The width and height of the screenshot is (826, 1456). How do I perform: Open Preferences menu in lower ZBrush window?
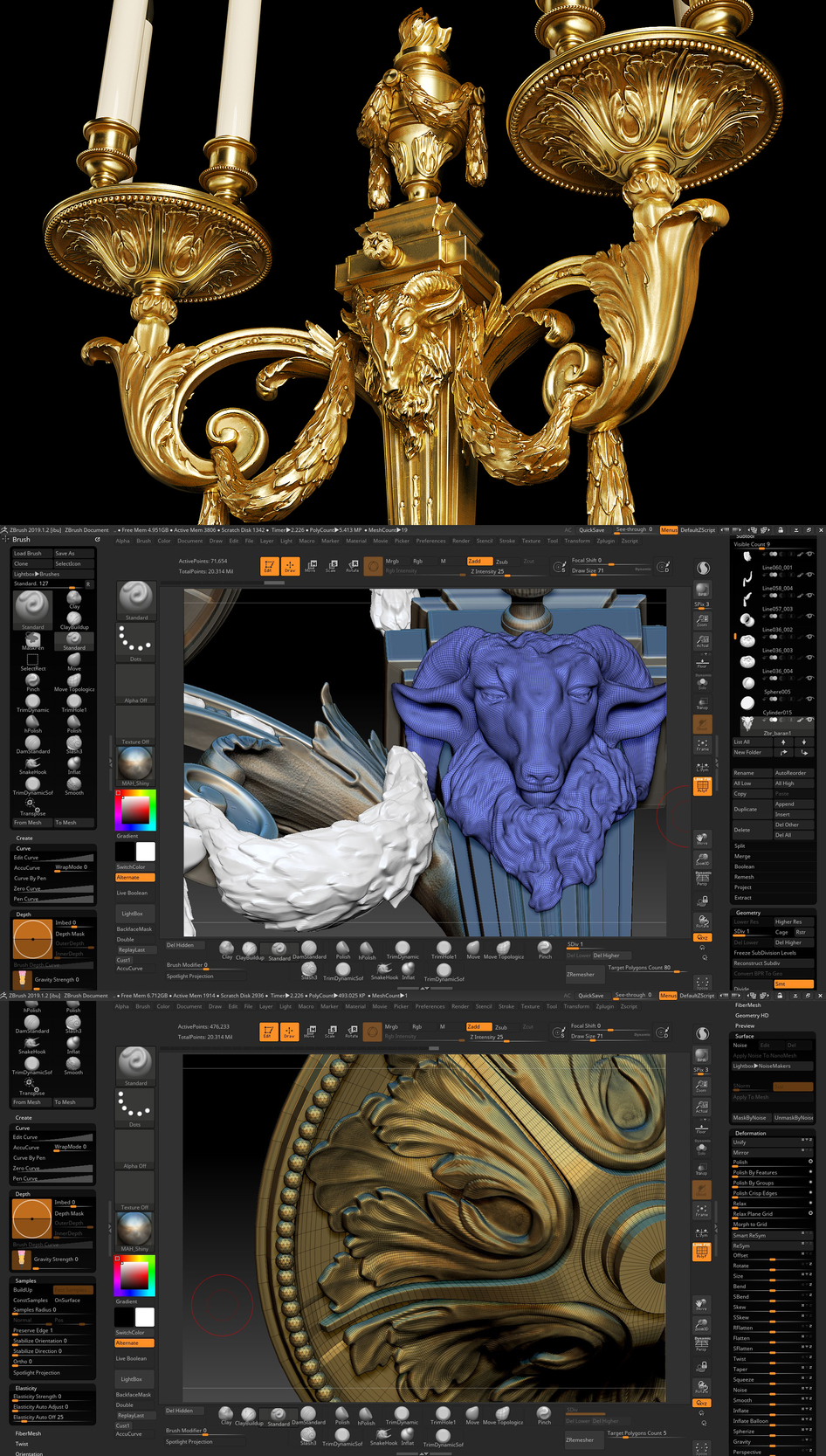click(430, 1006)
